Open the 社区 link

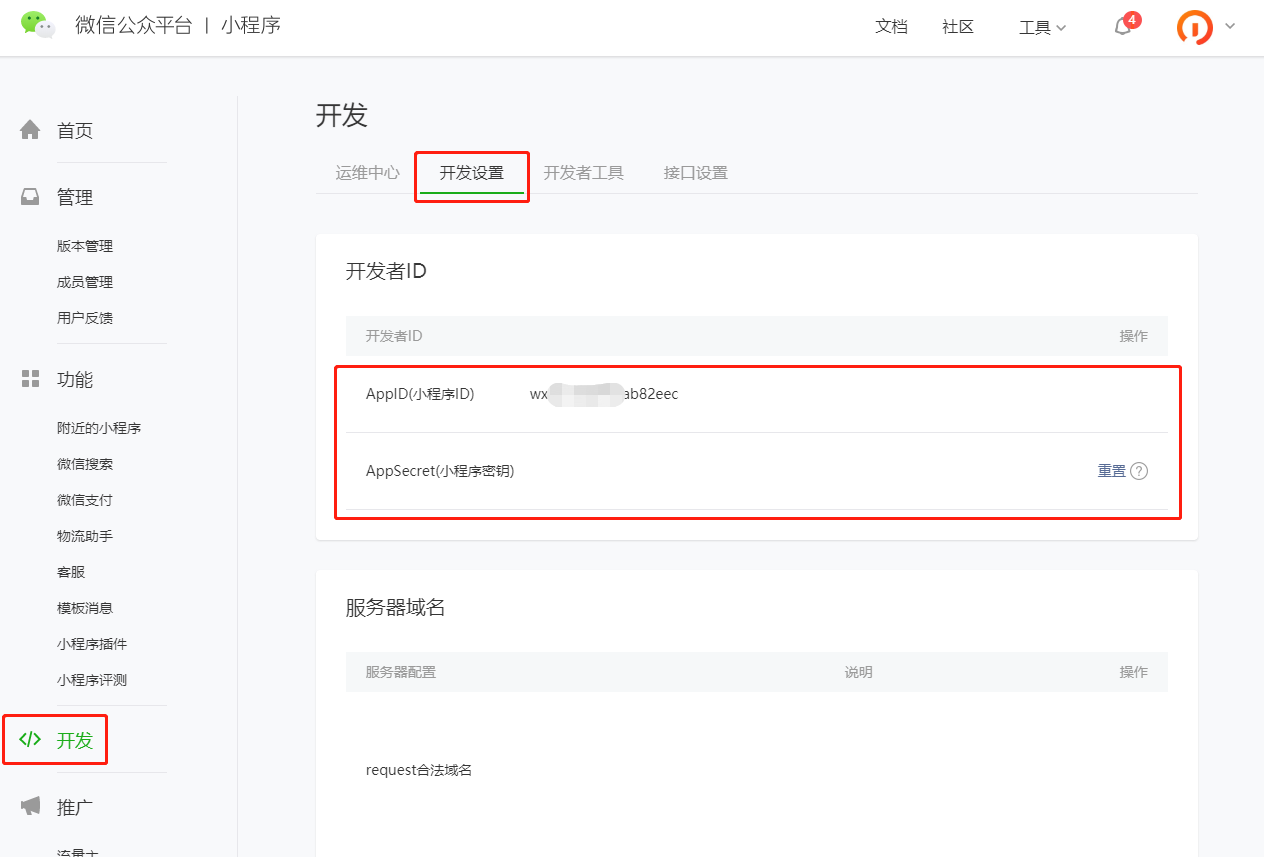(958, 27)
